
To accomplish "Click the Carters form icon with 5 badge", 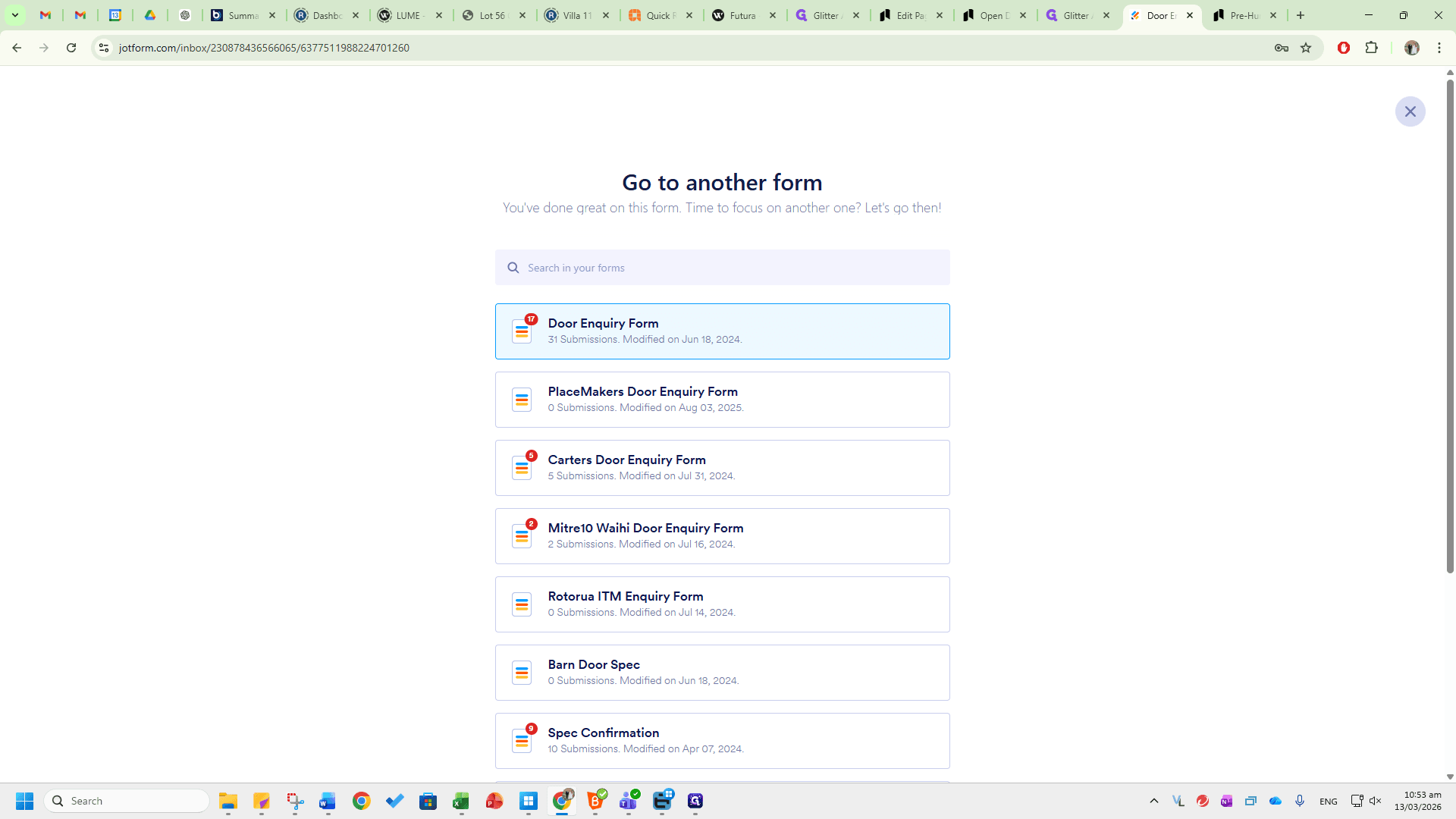I will 522,468.
